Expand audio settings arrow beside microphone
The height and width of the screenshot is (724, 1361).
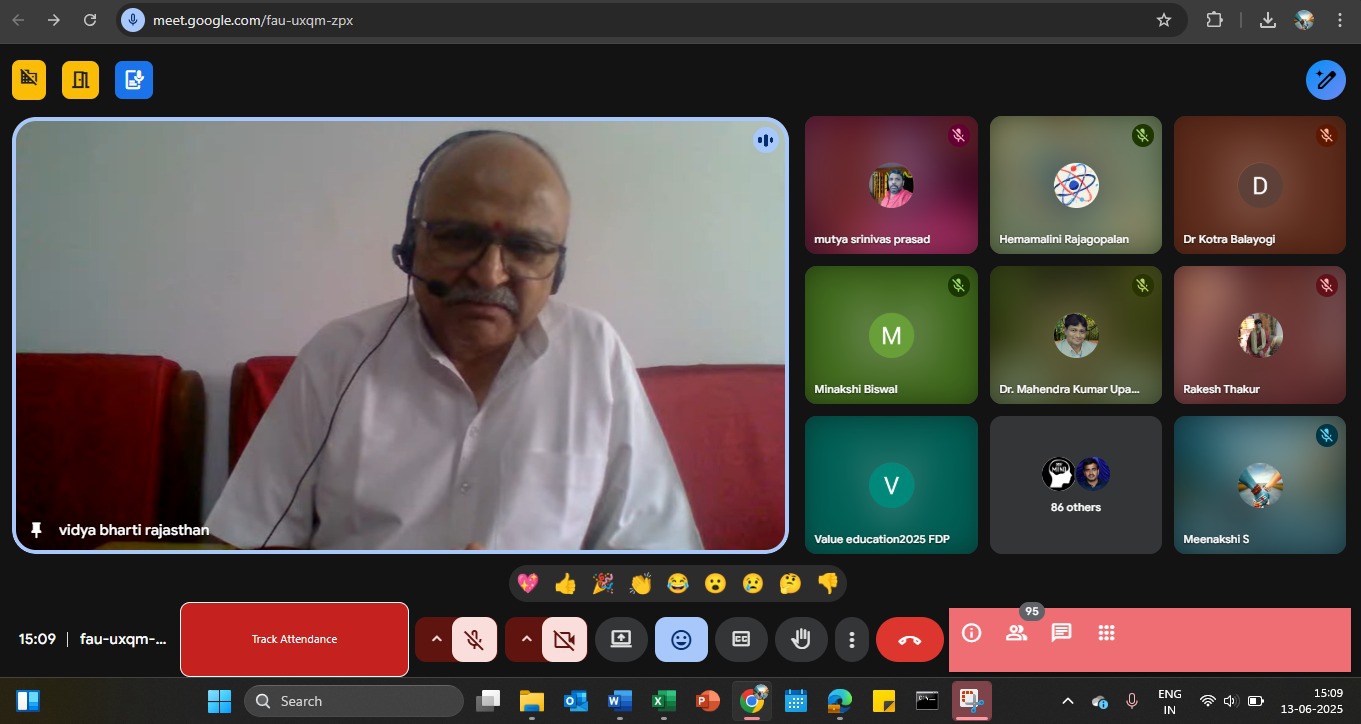pyautogui.click(x=435, y=640)
